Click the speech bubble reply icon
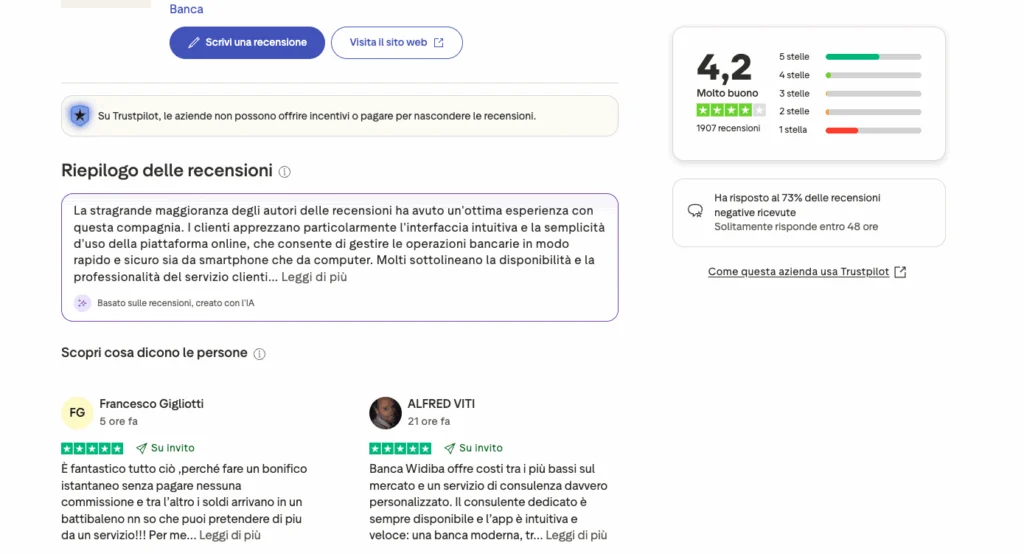Image resolution: width=1024 pixels, height=554 pixels. pos(695,211)
